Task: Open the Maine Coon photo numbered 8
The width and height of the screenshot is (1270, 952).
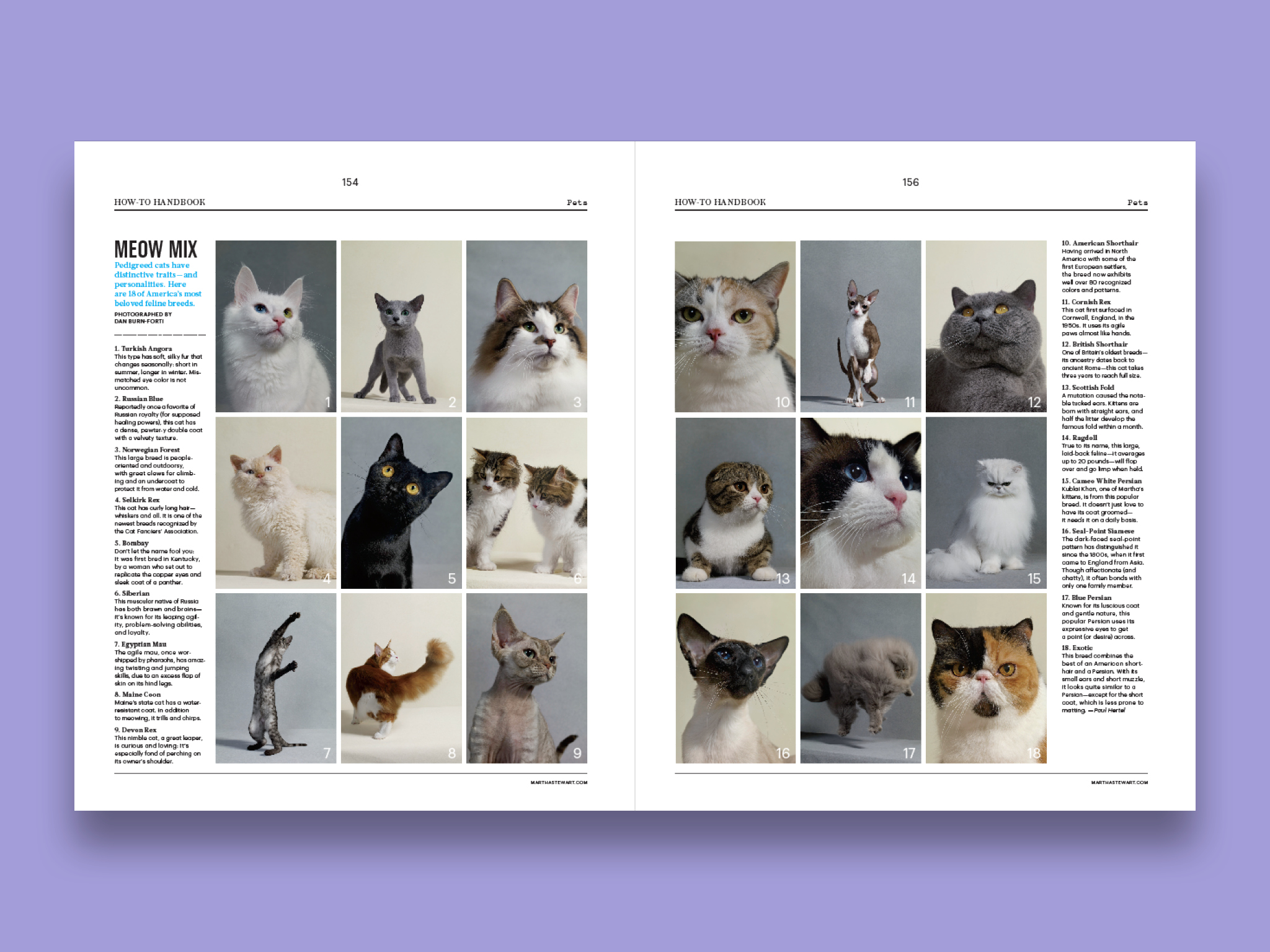Action: [401, 678]
